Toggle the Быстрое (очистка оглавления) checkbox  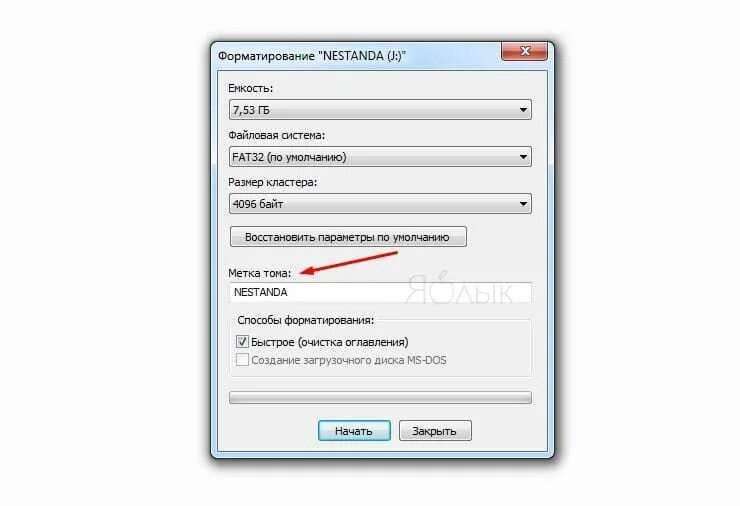pyautogui.click(x=242, y=341)
